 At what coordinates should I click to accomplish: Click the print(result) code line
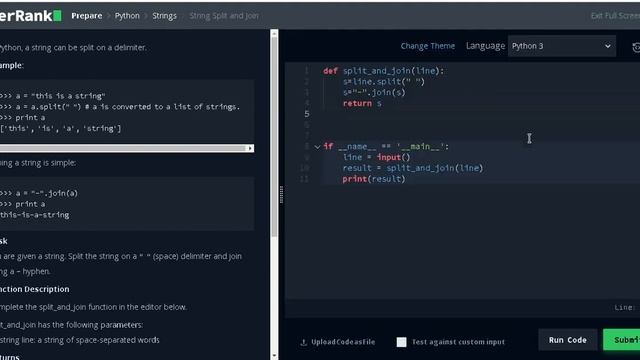(374, 179)
